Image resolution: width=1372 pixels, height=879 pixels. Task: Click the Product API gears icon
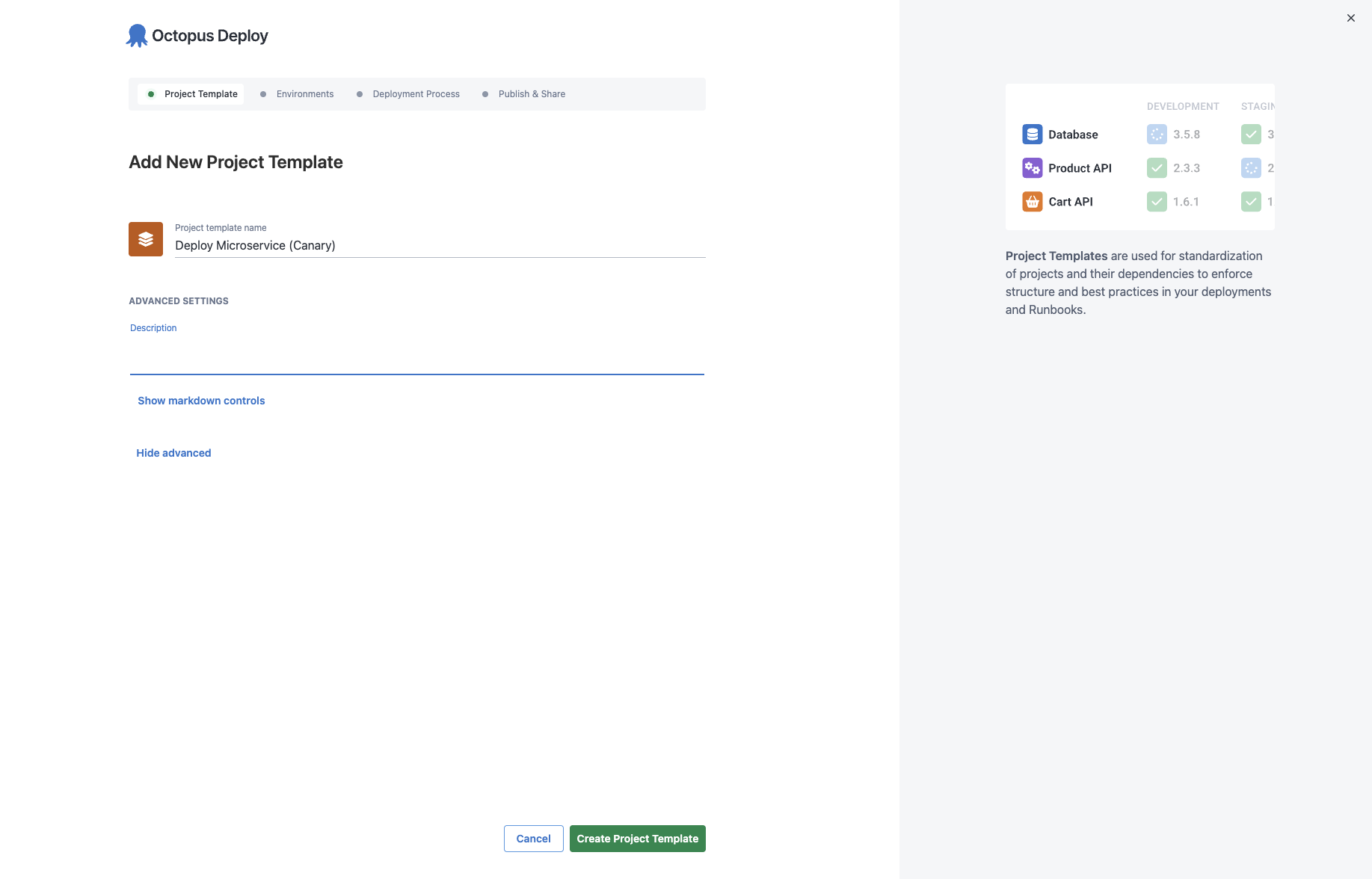coord(1033,168)
